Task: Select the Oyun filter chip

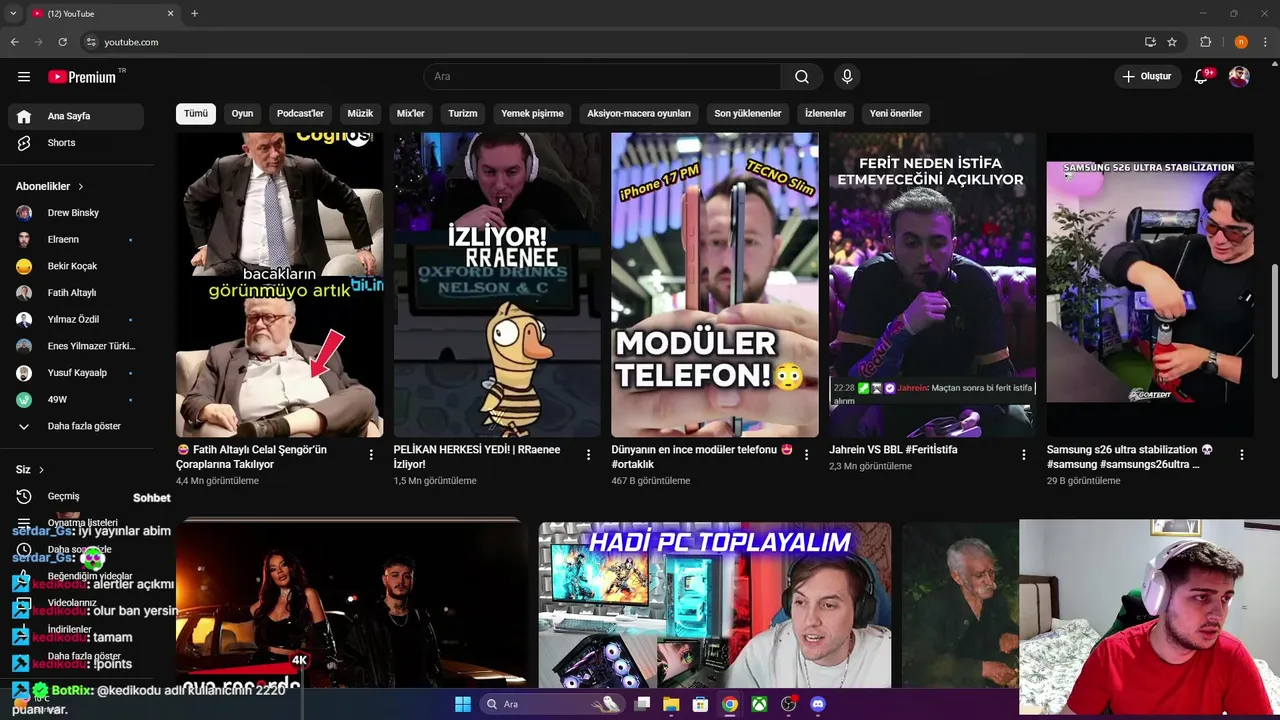Action: (242, 114)
